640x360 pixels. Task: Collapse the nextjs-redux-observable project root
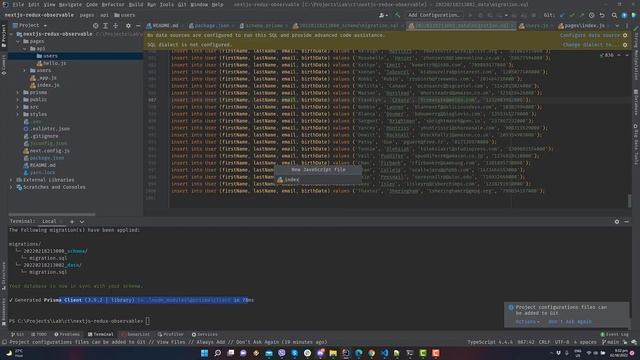(11, 34)
